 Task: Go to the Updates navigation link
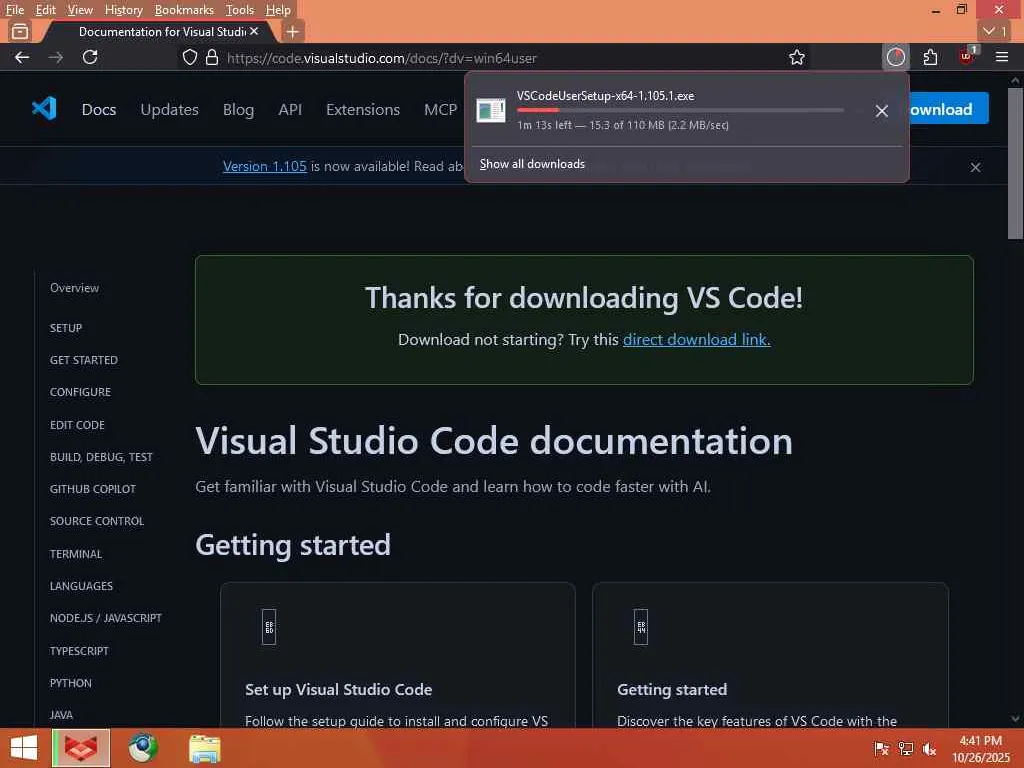tap(169, 109)
